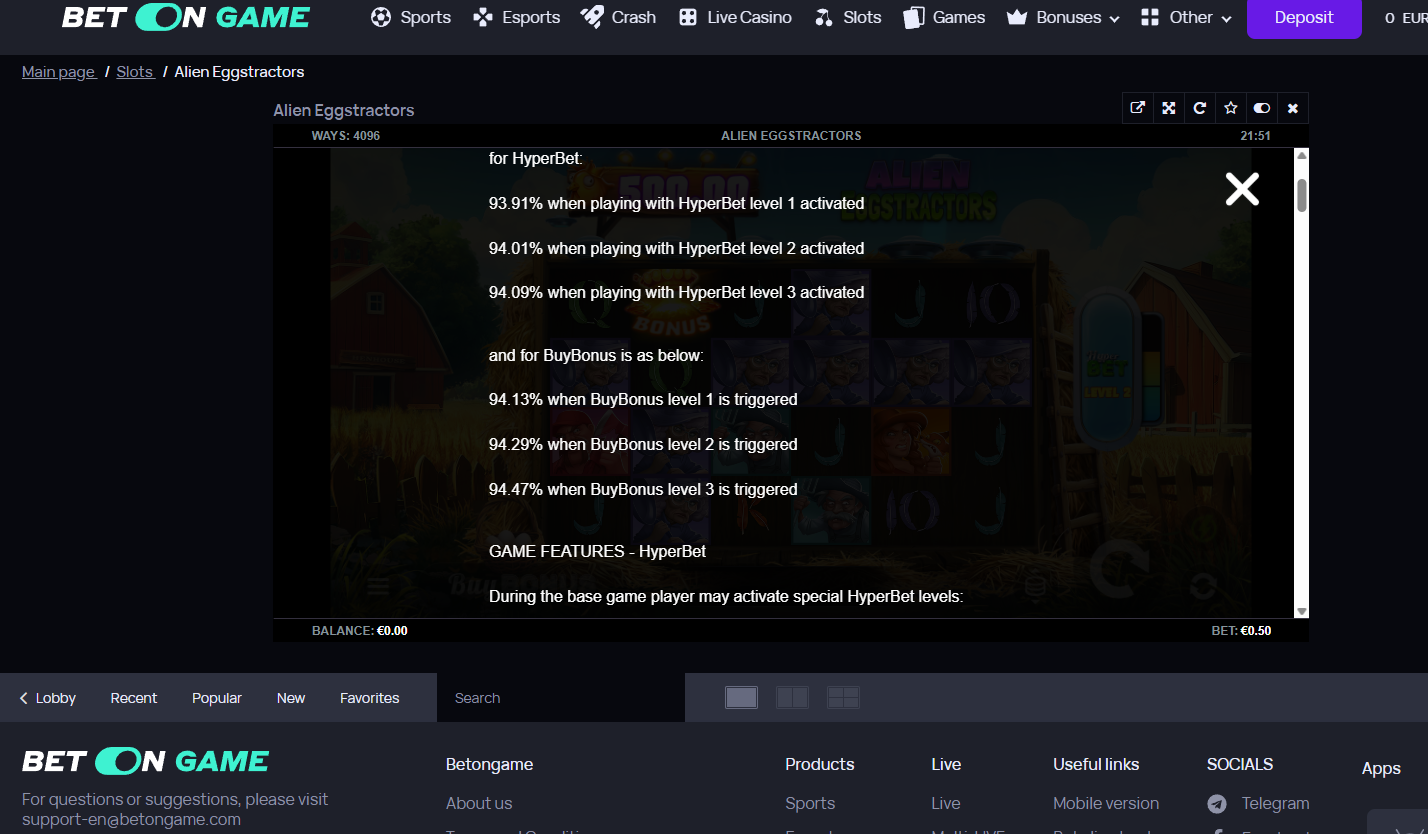Click the grid icon beside Other

(x=1150, y=17)
